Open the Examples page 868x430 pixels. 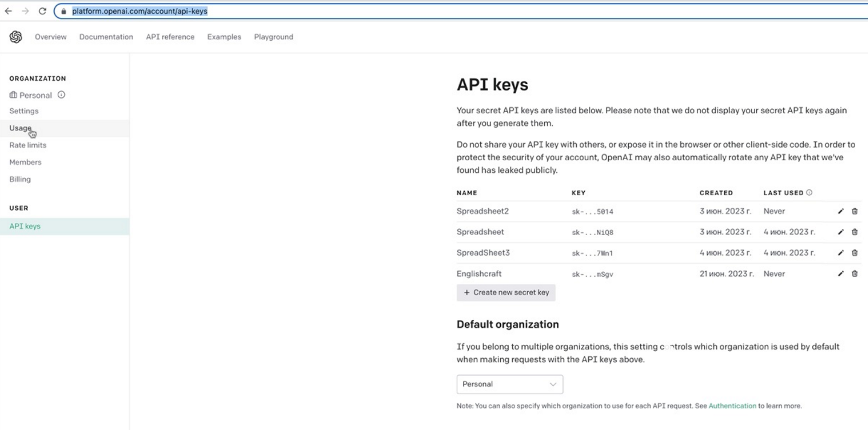tap(224, 37)
